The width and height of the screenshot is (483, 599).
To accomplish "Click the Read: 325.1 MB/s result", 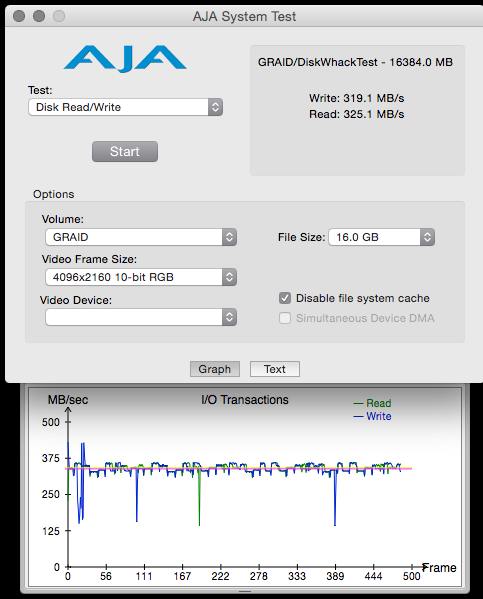I will click(x=357, y=114).
